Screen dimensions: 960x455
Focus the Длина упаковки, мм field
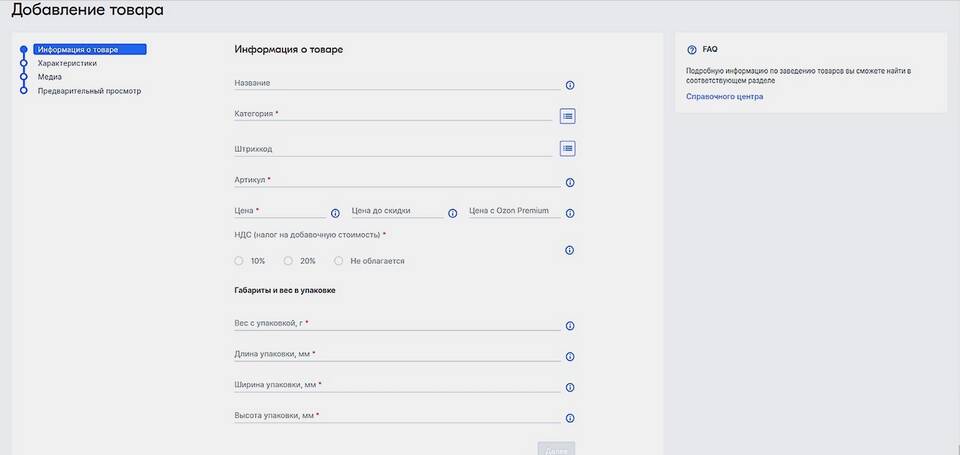coord(396,355)
